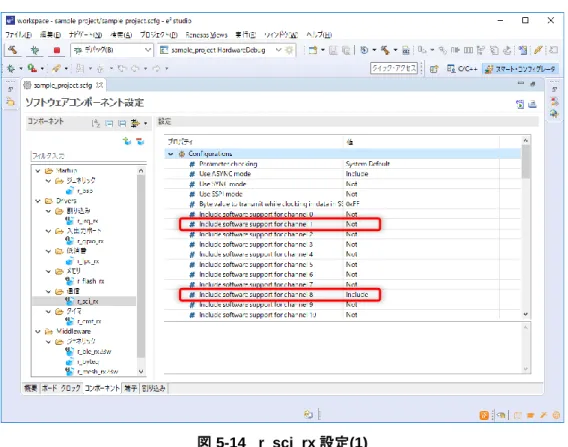Switch to the ボード tab
This screenshot has height=447, width=568.
[49, 388]
